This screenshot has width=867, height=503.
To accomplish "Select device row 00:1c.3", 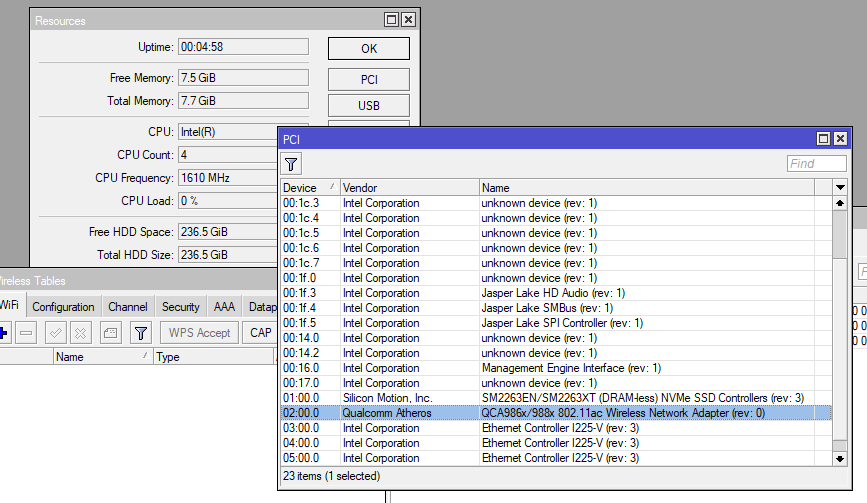I will (x=556, y=203).
